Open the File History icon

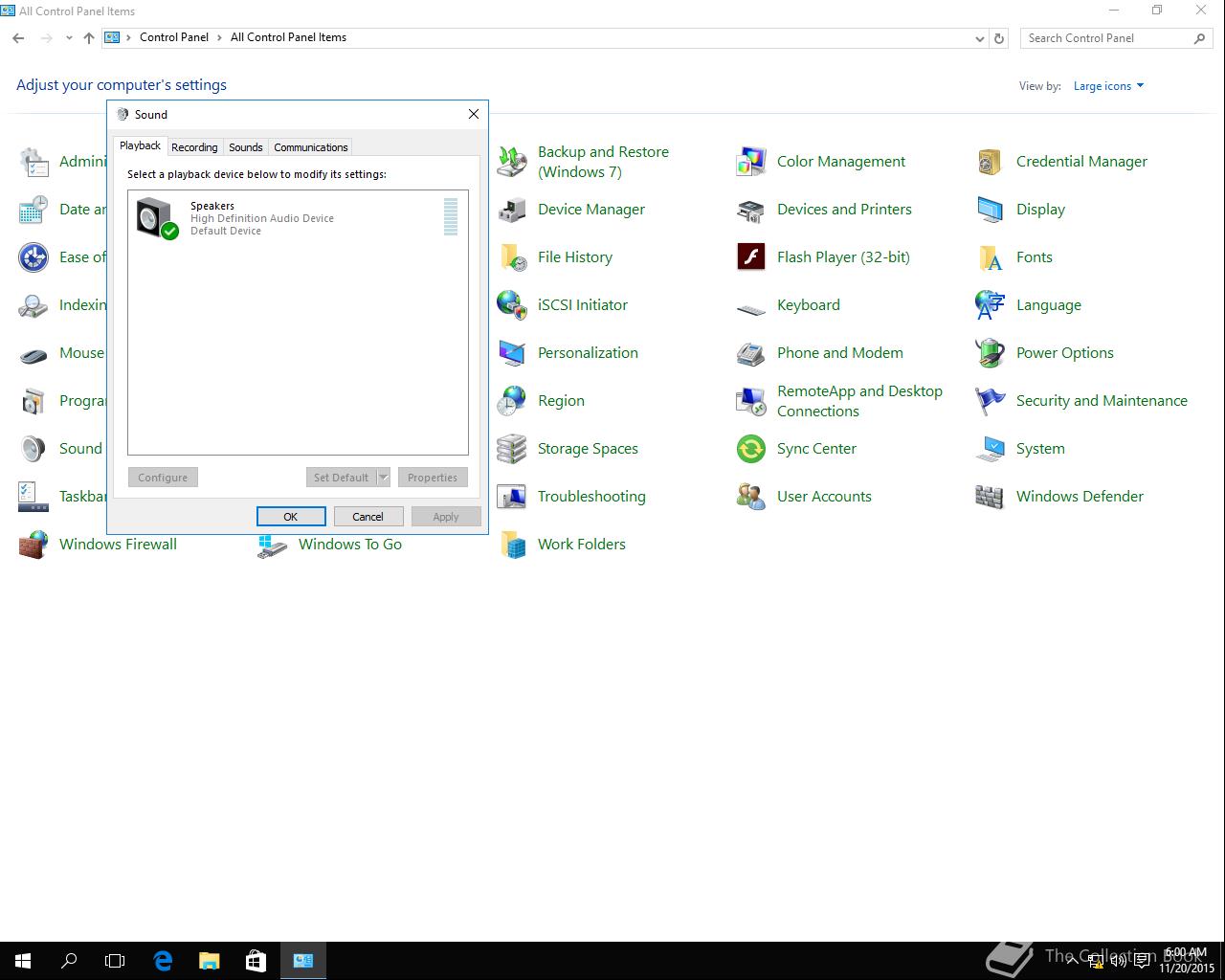512,257
